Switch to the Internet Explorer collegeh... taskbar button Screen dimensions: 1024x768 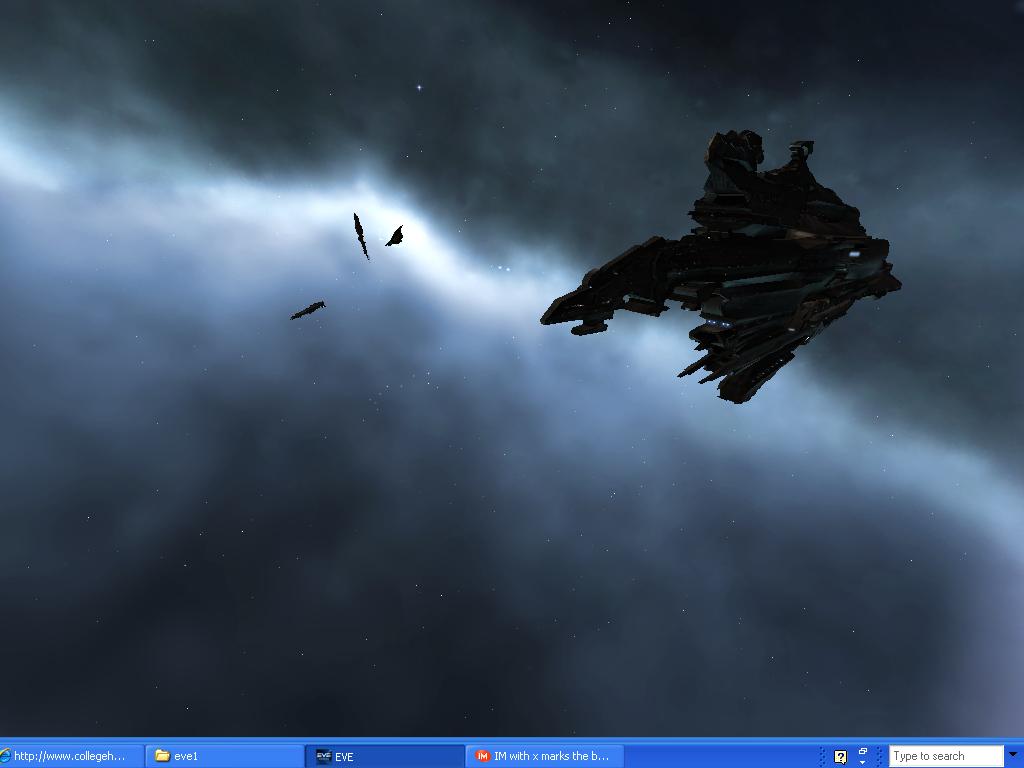click(x=70, y=756)
